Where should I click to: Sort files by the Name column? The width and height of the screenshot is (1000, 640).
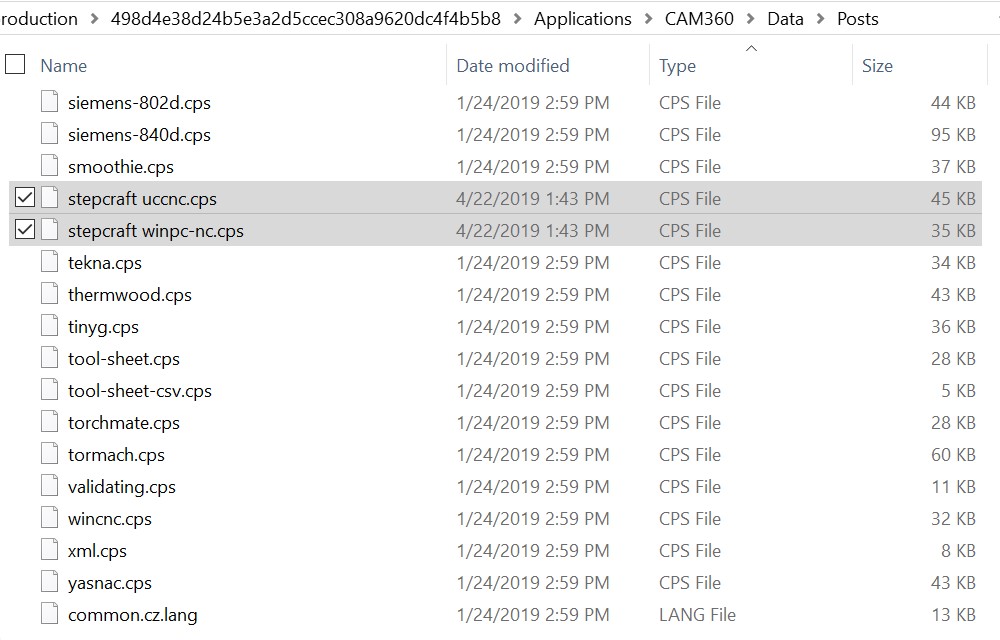tap(64, 66)
